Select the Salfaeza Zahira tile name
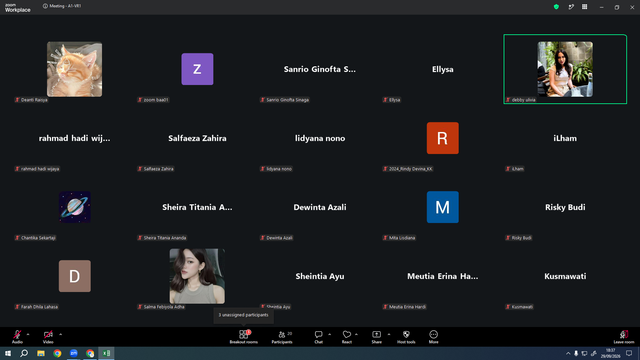 coord(197,138)
